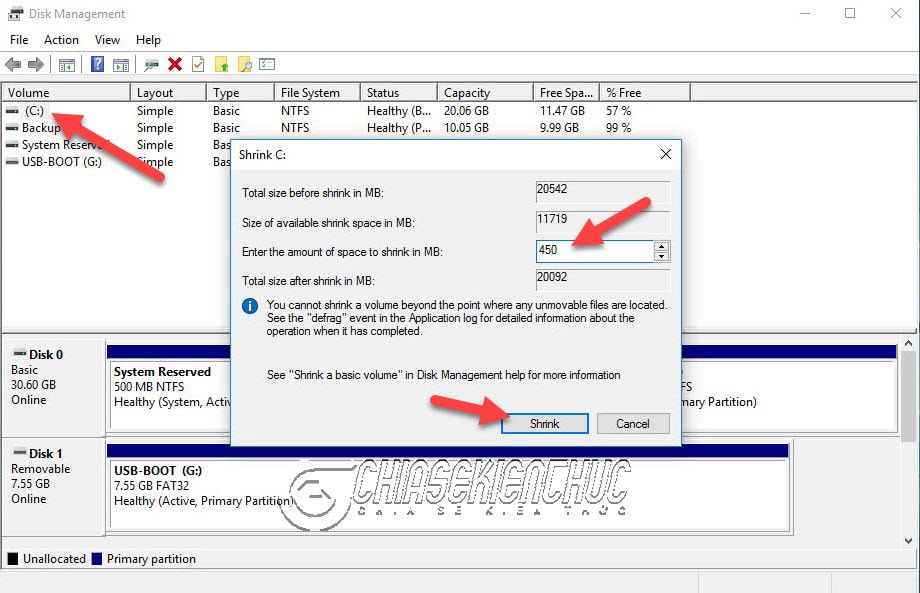Click the Properties checkmark page icon
920x593 pixels.
tap(198, 64)
